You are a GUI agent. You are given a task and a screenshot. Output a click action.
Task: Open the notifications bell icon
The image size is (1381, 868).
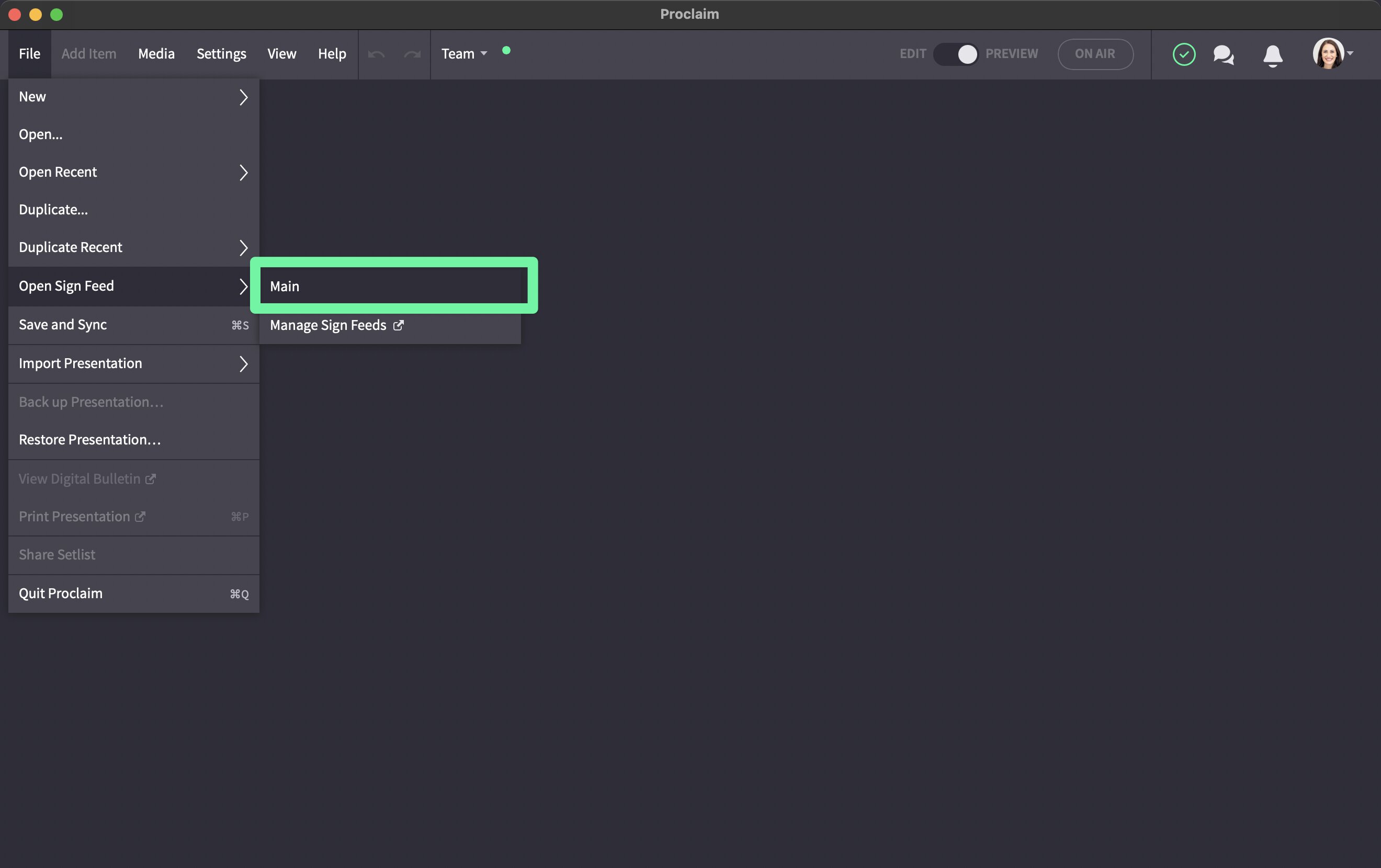click(x=1273, y=55)
